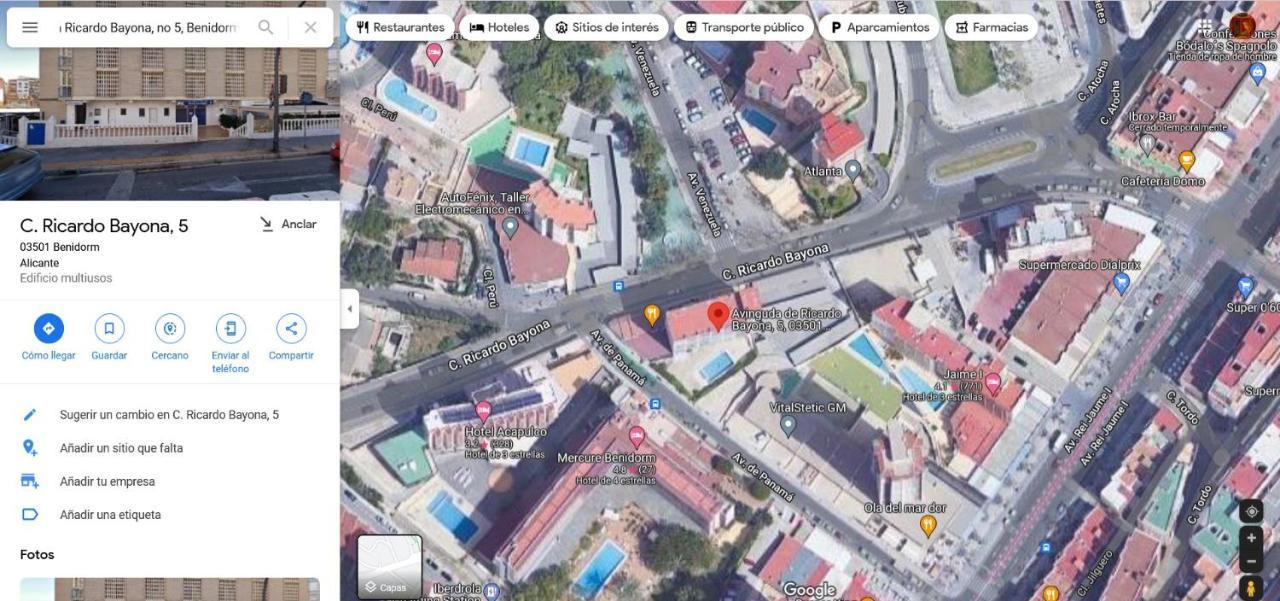Click the hotel marker near Cl. Perú top
The width and height of the screenshot is (1280, 601).
tap(434, 52)
